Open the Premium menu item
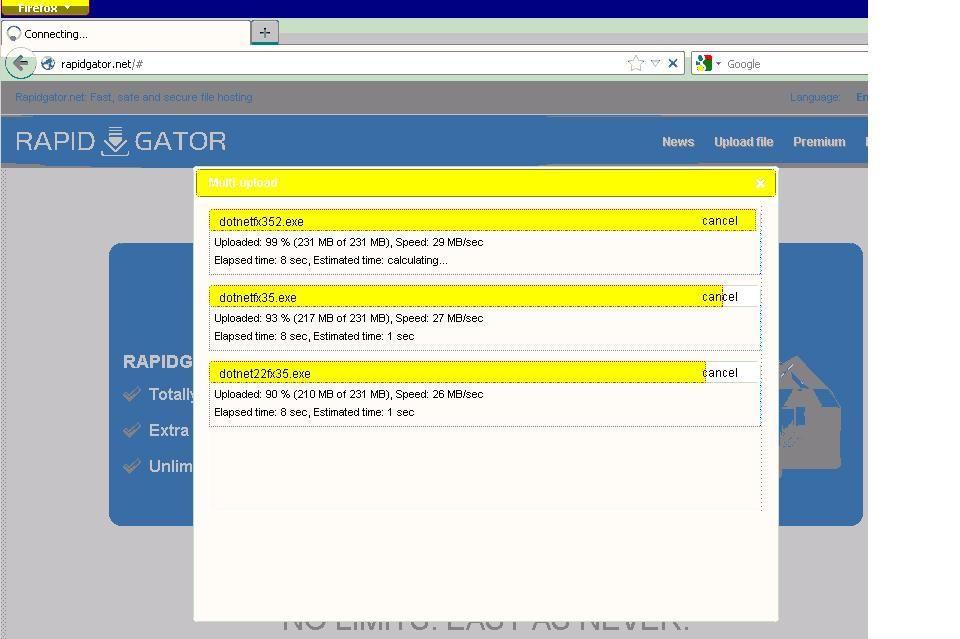Image resolution: width=960 pixels, height=639 pixels. pyautogui.click(x=819, y=142)
